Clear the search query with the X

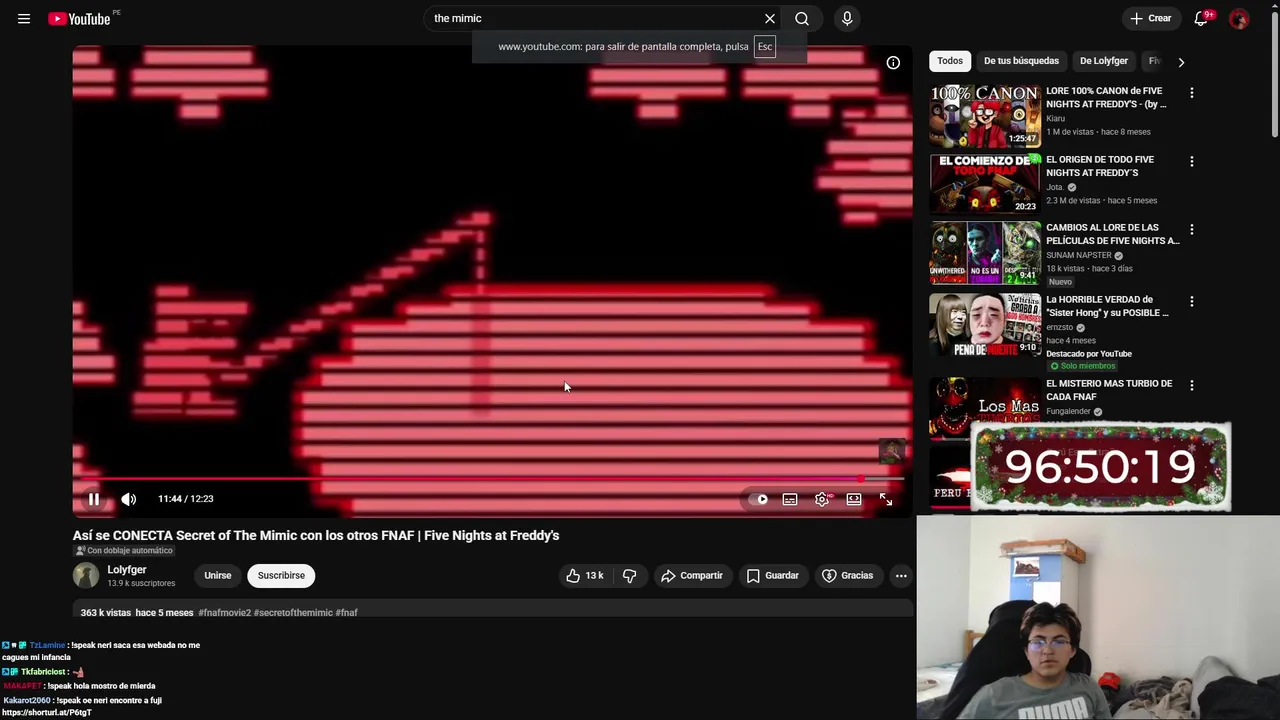(x=770, y=19)
